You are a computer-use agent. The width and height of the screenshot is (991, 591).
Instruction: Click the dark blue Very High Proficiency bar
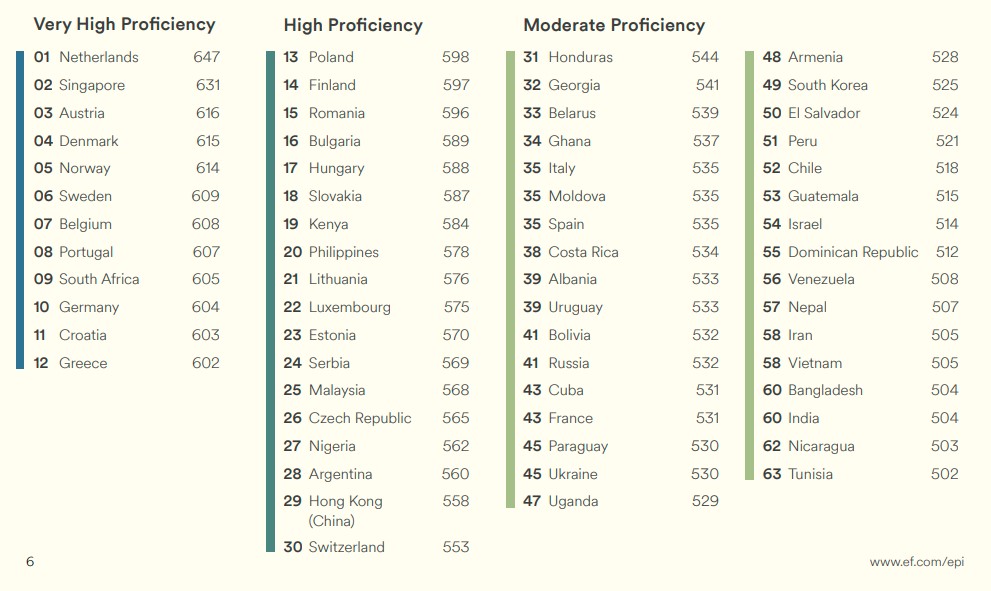click(20, 210)
